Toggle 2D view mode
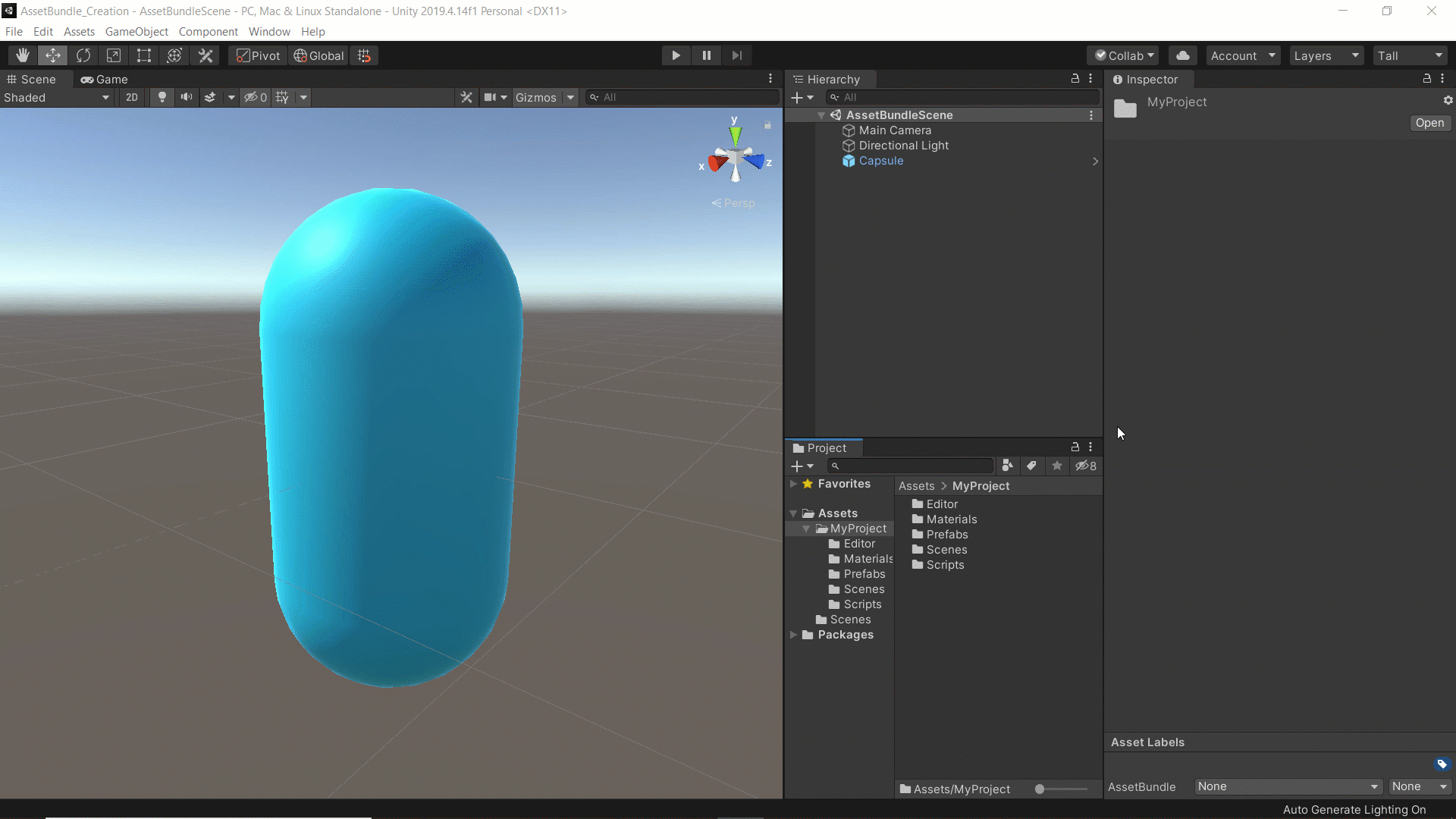Viewport: 1456px width, 819px height. [131, 96]
